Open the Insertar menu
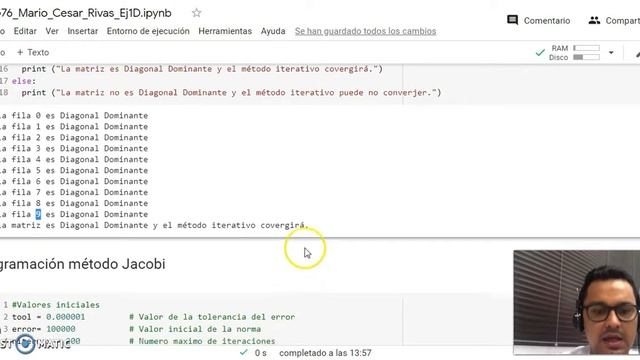Image resolution: width=640 pixels, height=360 pixels. click(82, 31)
